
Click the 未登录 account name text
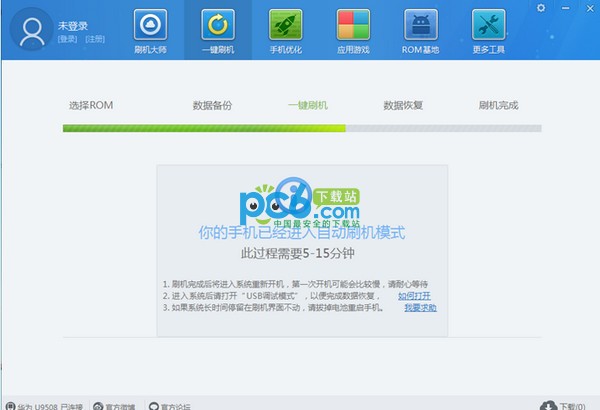coord(73,26)
